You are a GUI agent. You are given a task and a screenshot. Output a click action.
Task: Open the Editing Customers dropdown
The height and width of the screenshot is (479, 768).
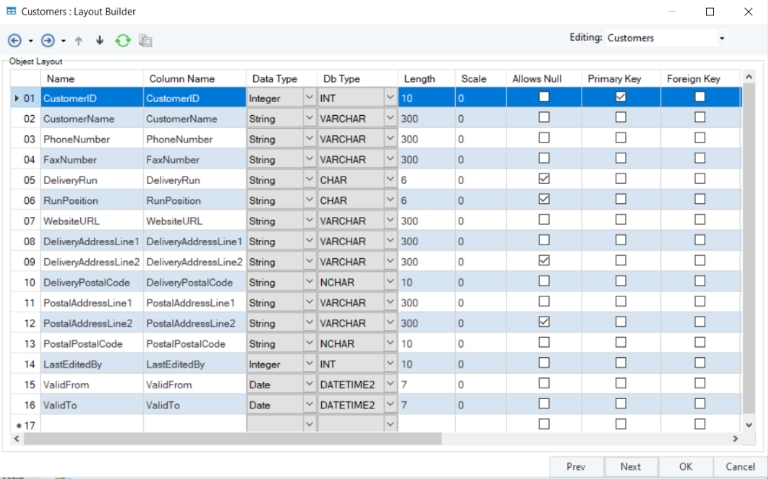[x=721, y=38]
